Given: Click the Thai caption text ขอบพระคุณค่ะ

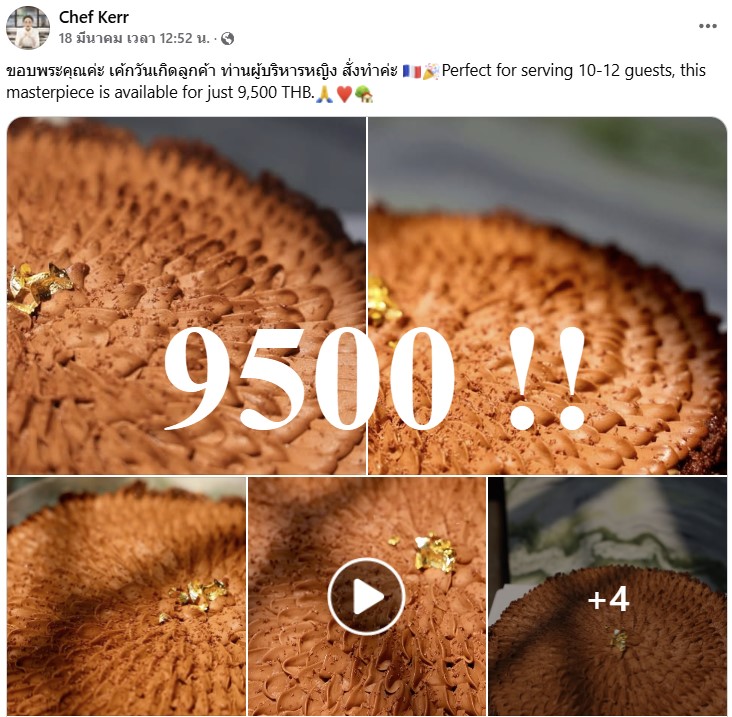Looking at the screenshot, I should pos(55,71).
